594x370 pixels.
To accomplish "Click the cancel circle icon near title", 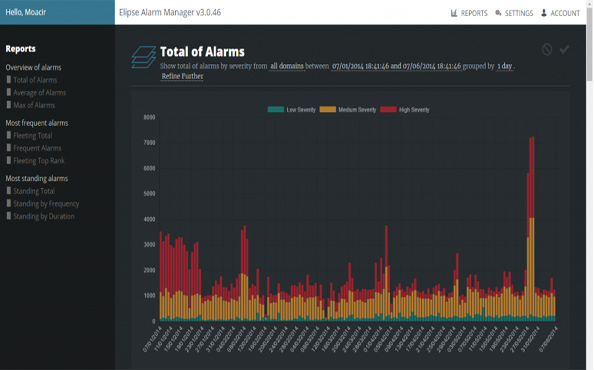I will click(x=547, y=49).
